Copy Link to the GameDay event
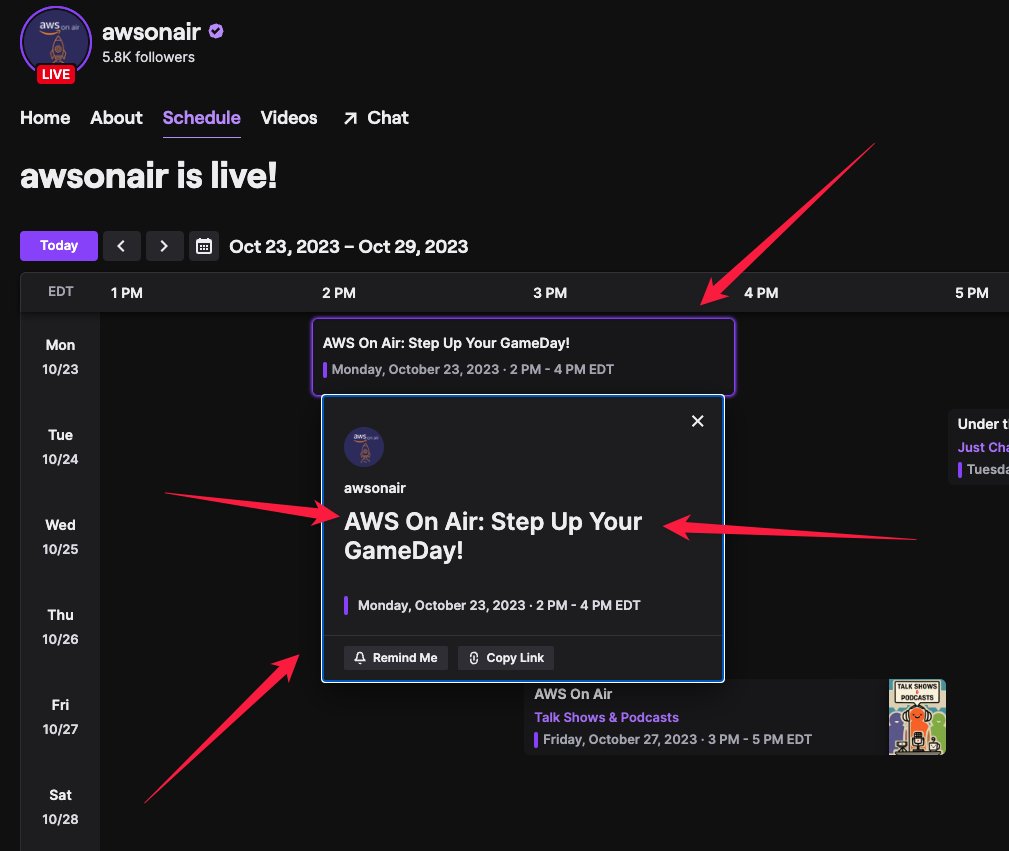 pyautogui.click(x=506, y=658)
